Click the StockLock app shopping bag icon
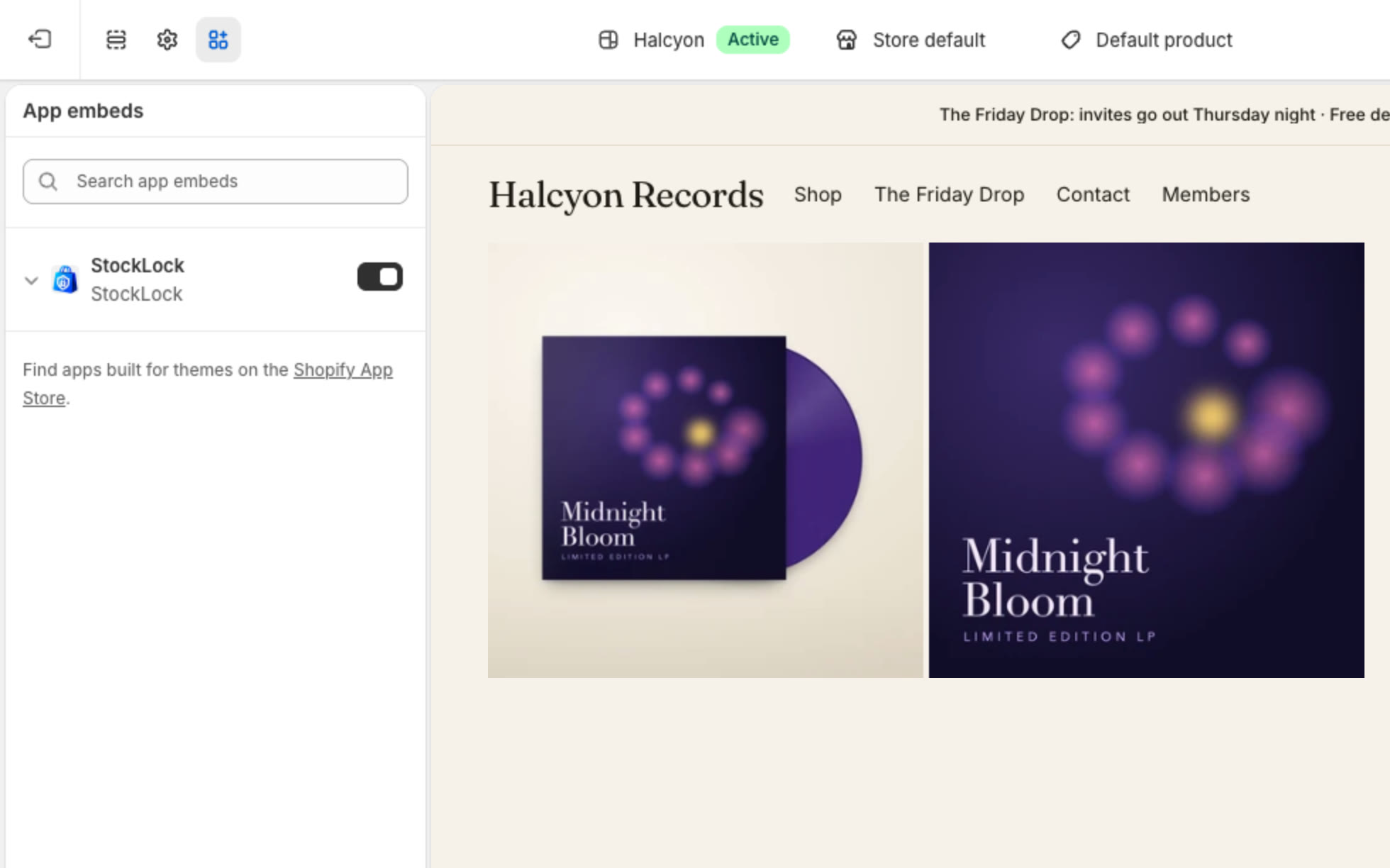This screenshot has height=868, width=1390. (65, 279)
